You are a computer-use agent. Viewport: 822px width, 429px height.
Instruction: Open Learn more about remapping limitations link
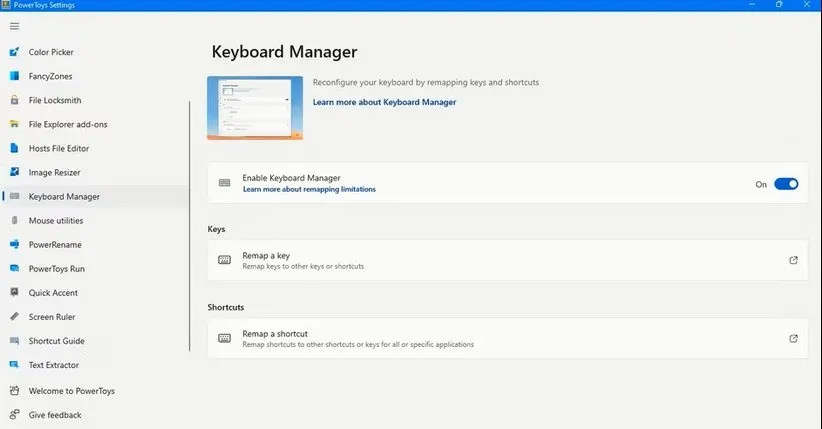[x=309, y=189]
